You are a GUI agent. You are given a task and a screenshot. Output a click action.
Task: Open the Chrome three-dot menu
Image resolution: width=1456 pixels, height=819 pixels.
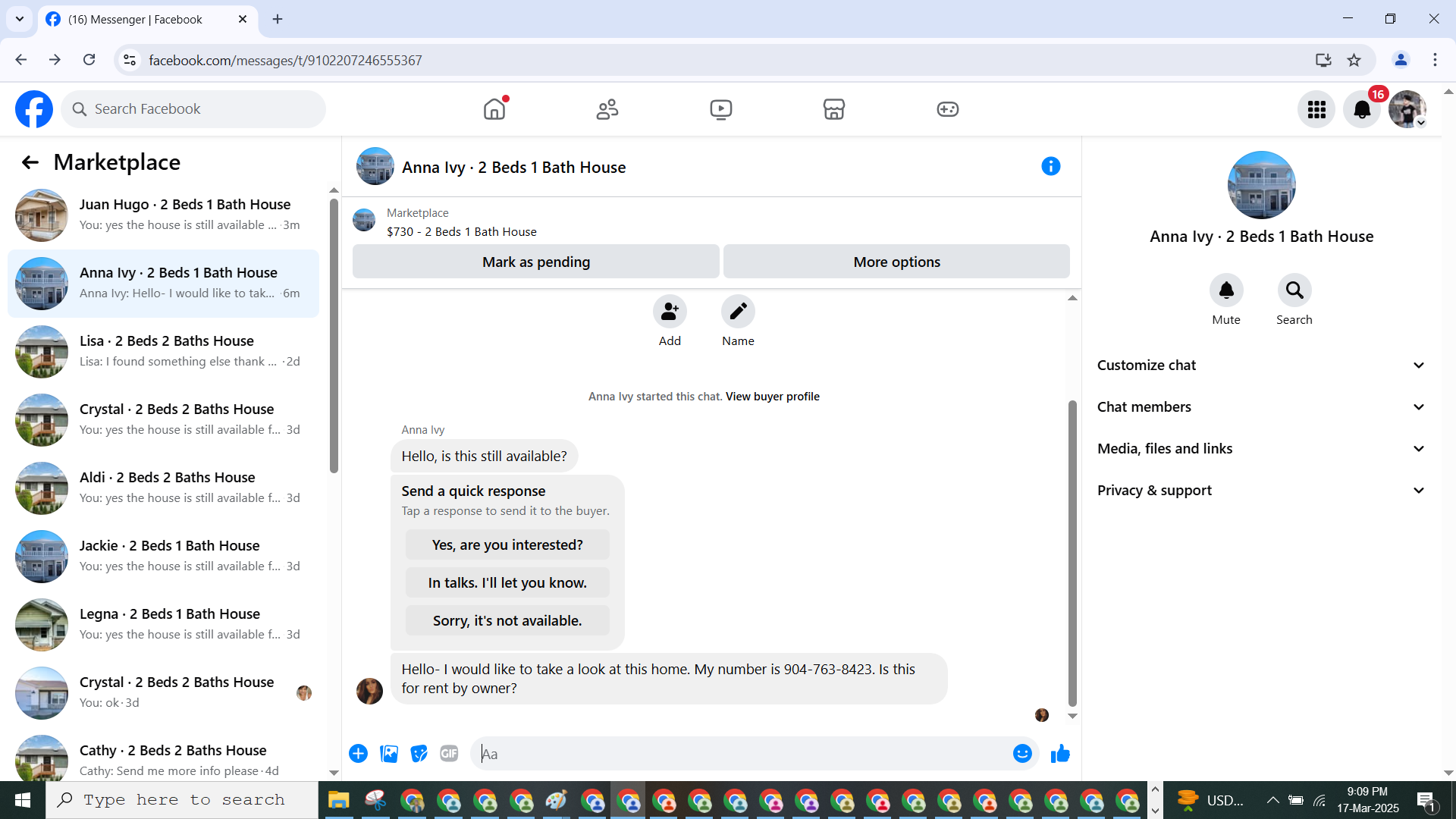point(1435,60)
